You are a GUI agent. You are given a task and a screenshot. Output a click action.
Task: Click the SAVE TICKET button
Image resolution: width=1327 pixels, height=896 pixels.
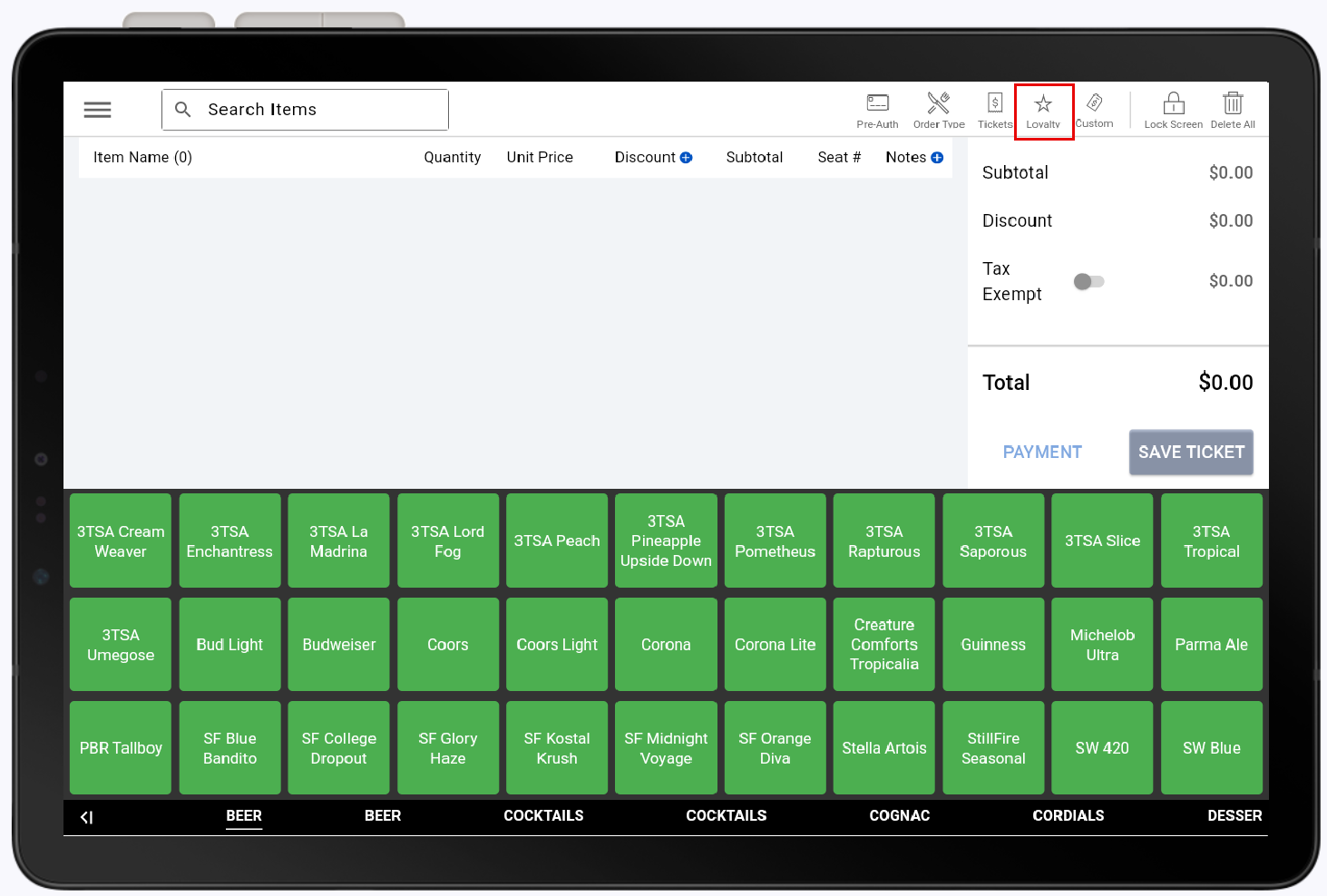[x=1191, y=452]
